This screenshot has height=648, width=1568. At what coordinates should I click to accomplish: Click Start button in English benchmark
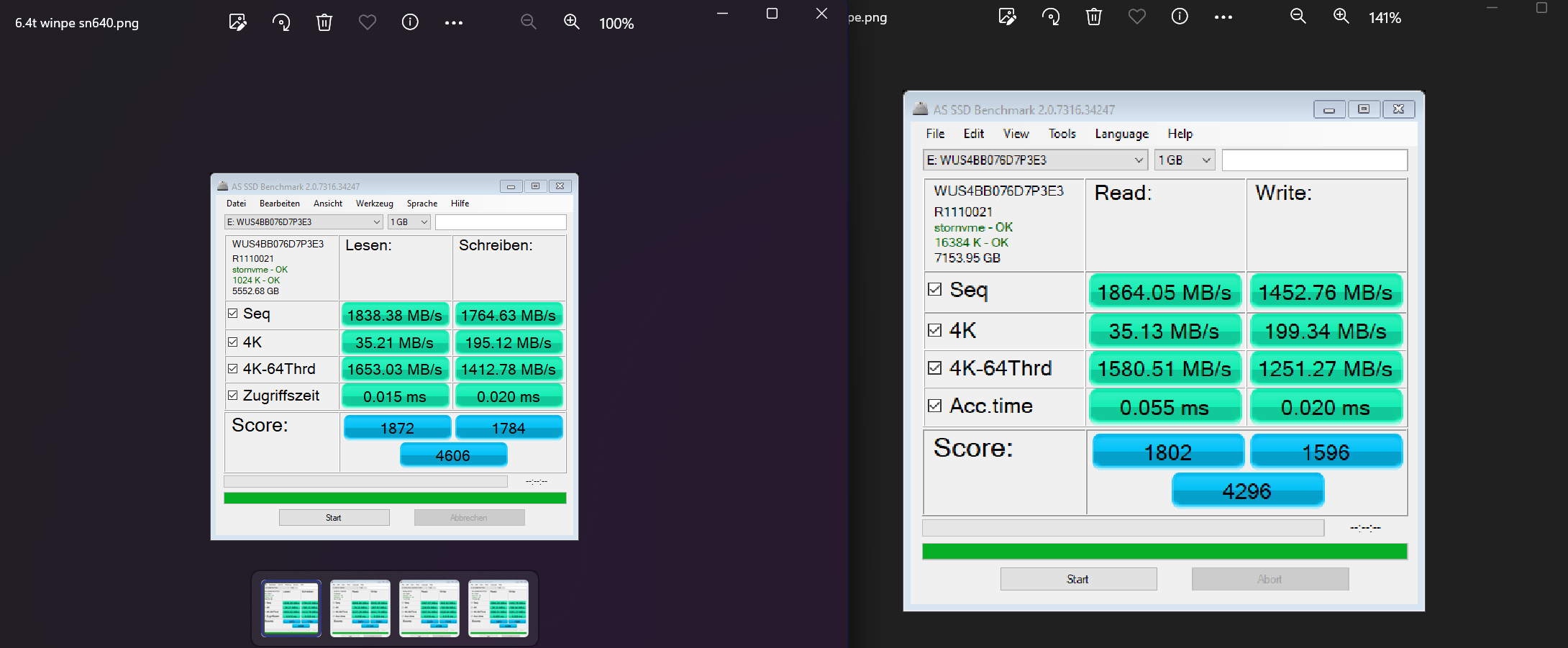click(x=1078, y=579)
